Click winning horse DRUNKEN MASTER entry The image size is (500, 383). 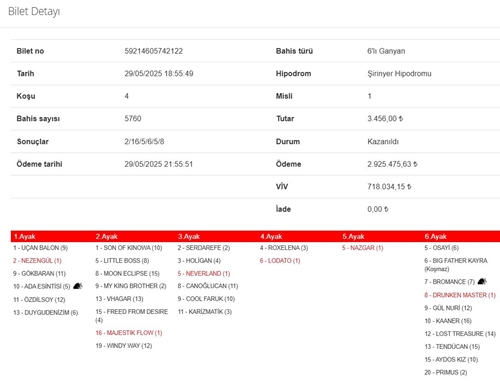tap(460, 295)
